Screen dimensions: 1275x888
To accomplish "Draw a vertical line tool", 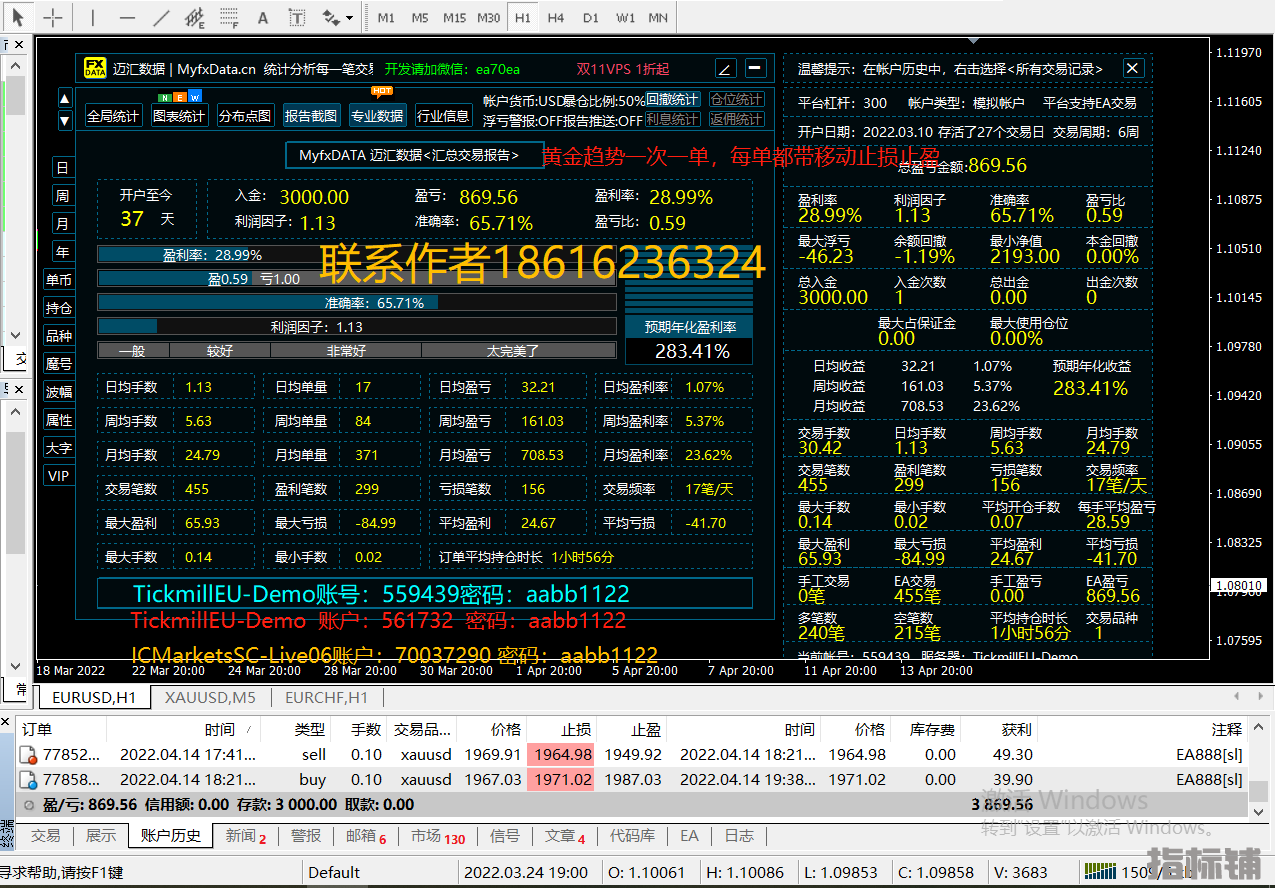I will (93, 17).
